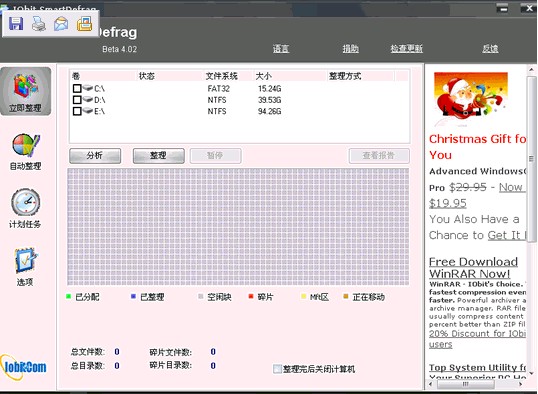Click the IObit.com logo

(x=24, y=367)
